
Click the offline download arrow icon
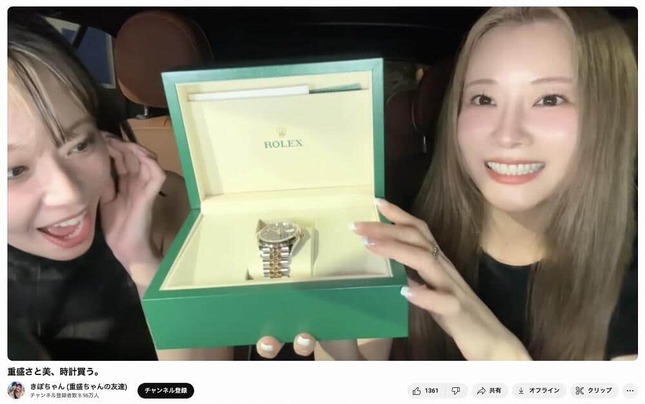pos(521,391)
